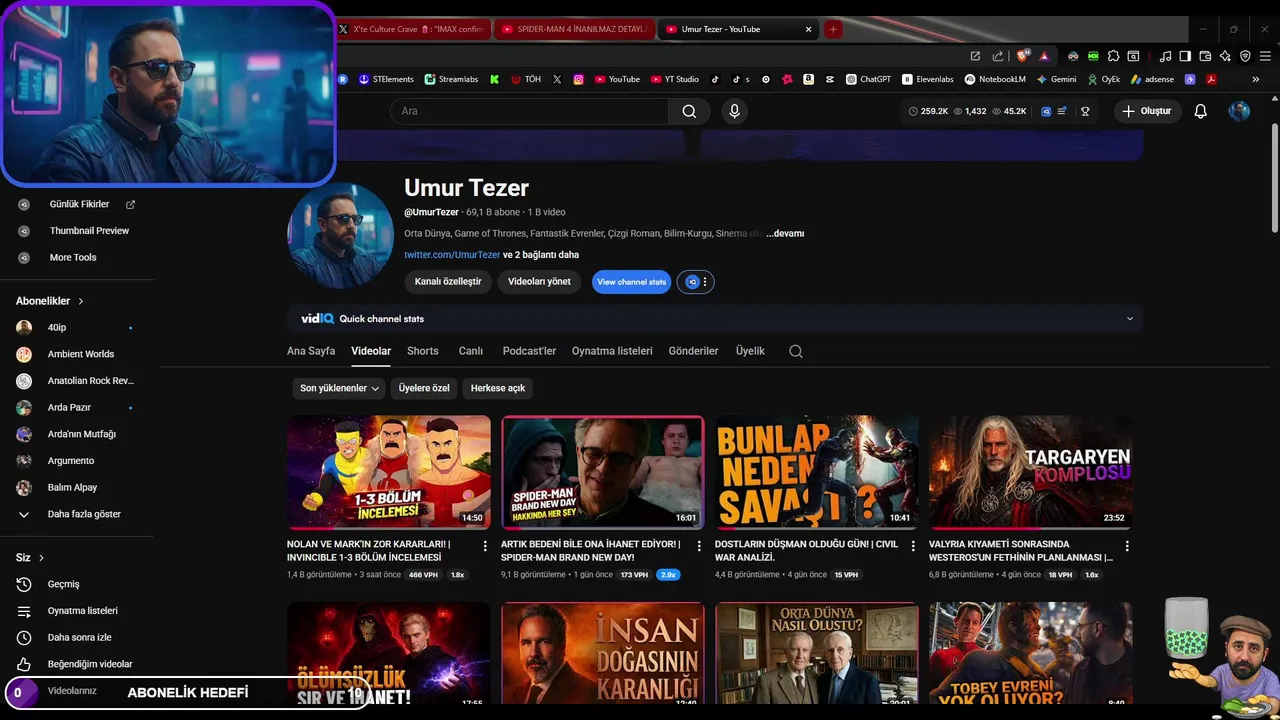Click the Ara search input field
This screenshot has height=720, width=1280.
tap(529, 111)
